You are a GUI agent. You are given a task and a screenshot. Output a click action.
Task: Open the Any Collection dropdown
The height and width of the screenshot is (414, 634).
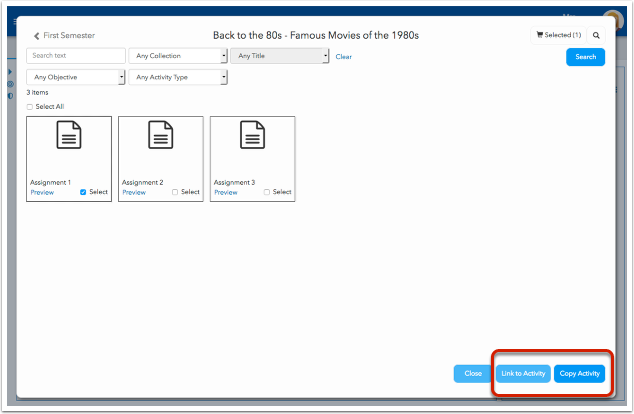(x=178, y=56)
